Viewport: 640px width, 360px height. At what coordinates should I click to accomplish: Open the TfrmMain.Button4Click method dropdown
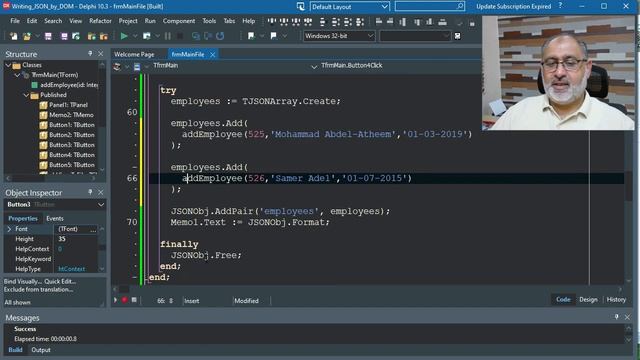314,67
